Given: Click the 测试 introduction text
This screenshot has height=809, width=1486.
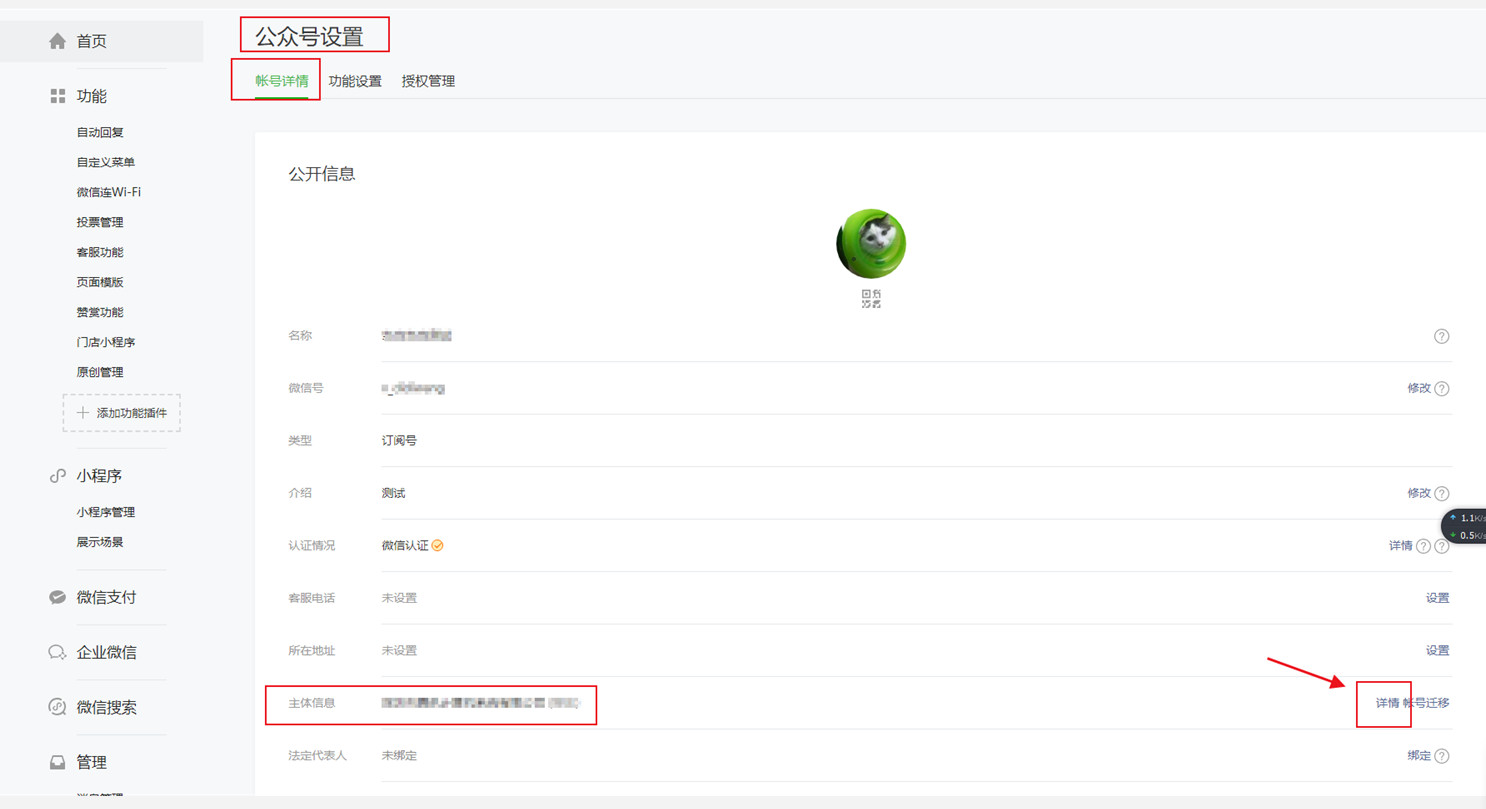Looking at the screenshot, I should [393, 493].
